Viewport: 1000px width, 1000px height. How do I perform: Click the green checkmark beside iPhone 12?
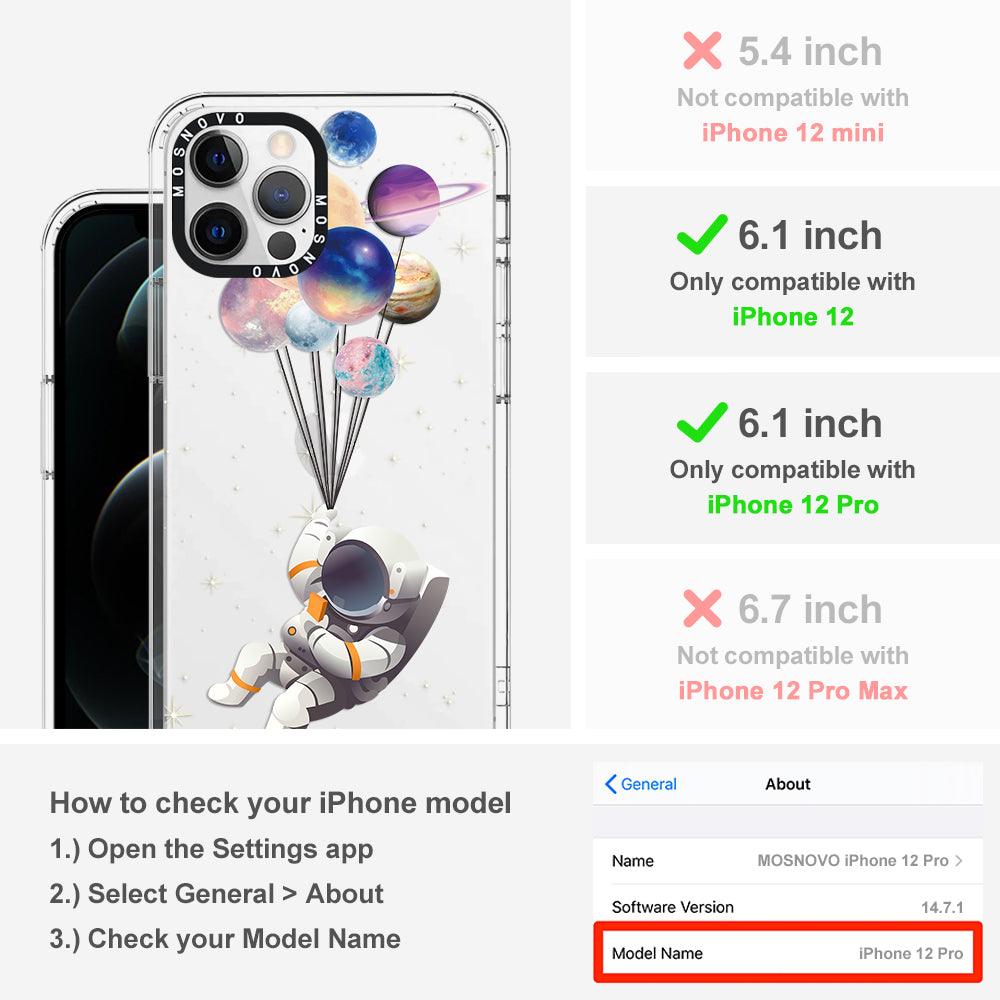click(x=702, y=234)
